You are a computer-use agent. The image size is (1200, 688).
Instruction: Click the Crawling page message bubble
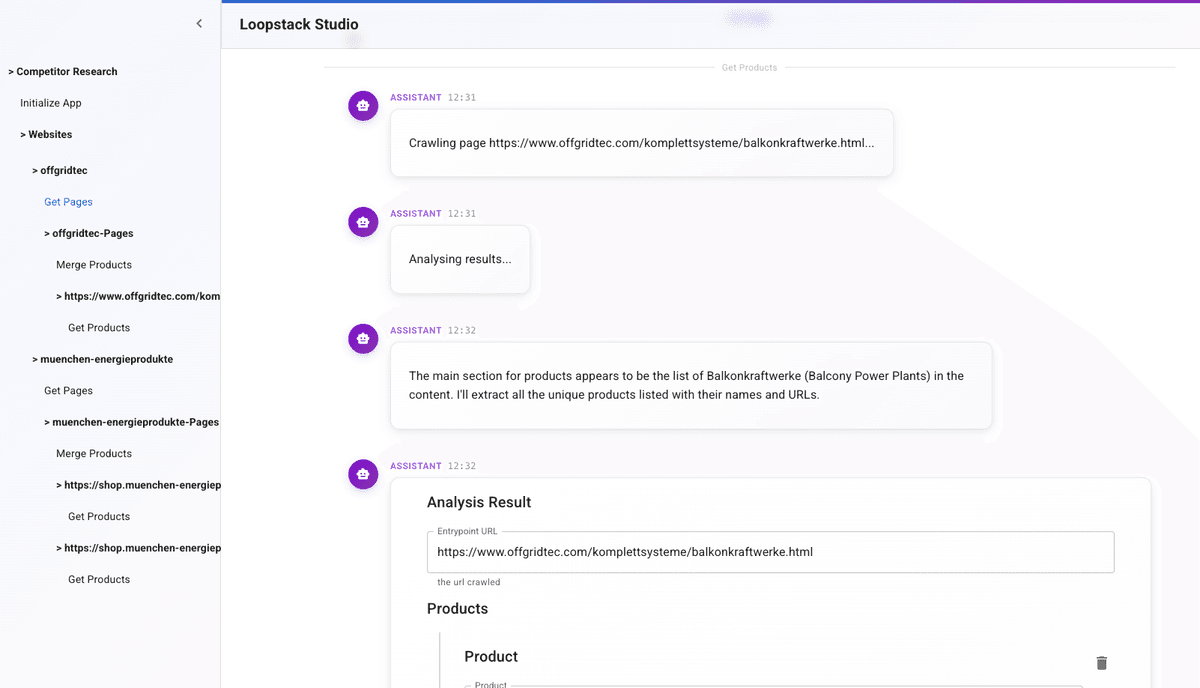641,143
